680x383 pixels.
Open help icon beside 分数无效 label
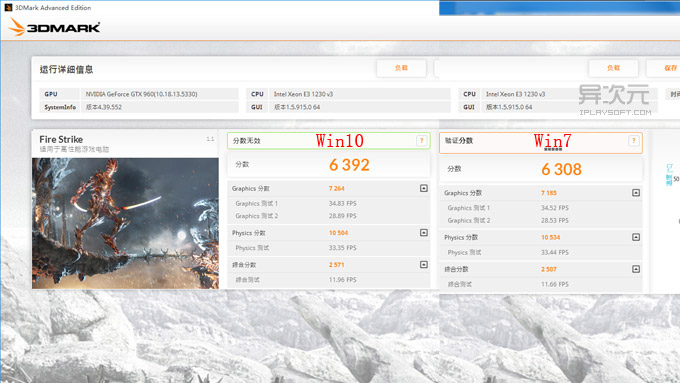421,141
